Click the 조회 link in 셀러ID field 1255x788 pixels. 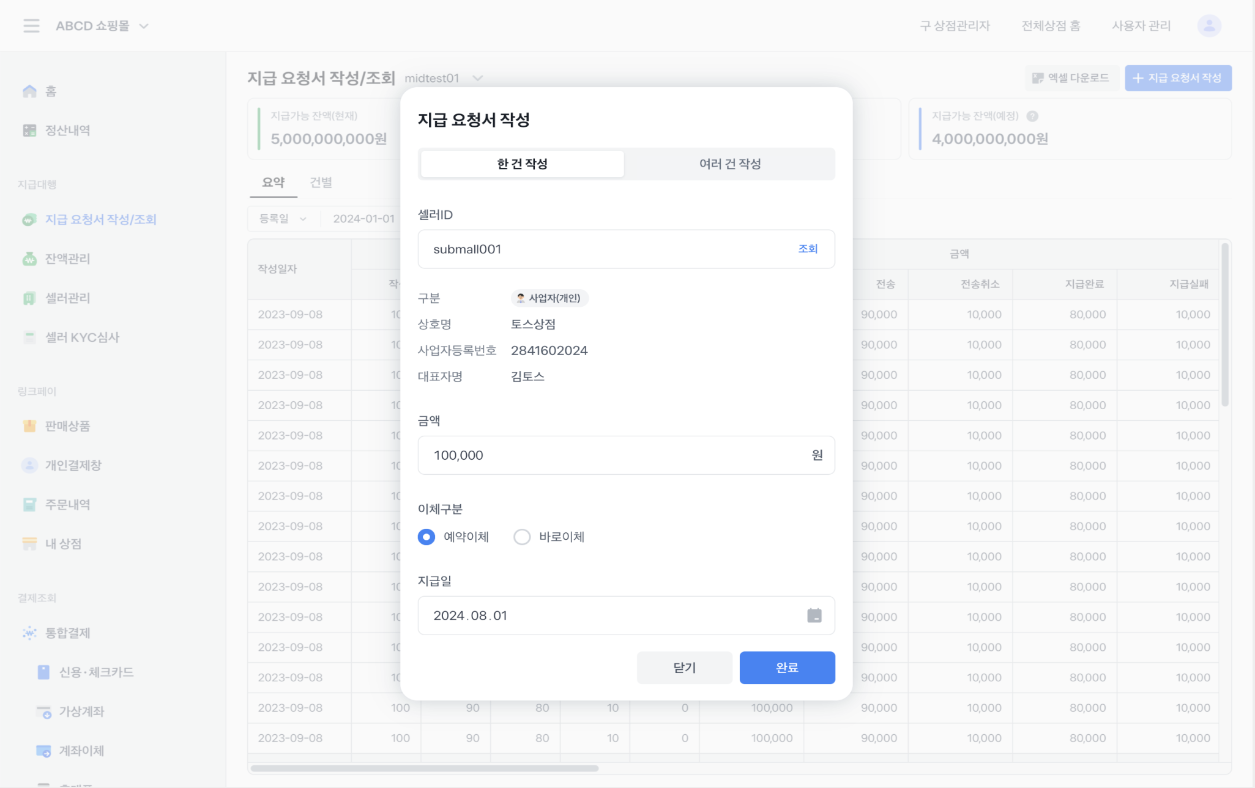807,249
